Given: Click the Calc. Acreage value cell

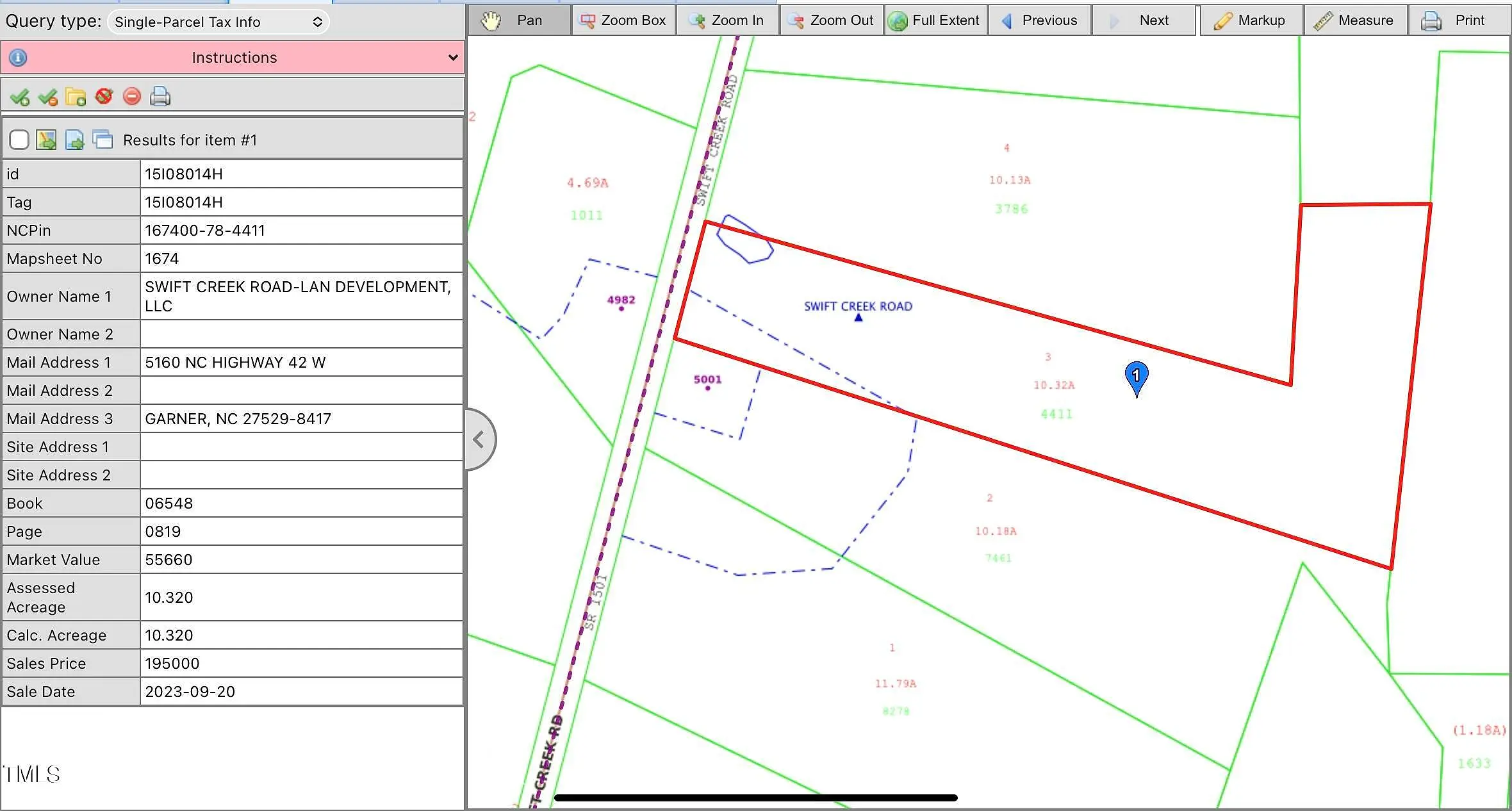Looking at the screenshot, I should point(301,635).
